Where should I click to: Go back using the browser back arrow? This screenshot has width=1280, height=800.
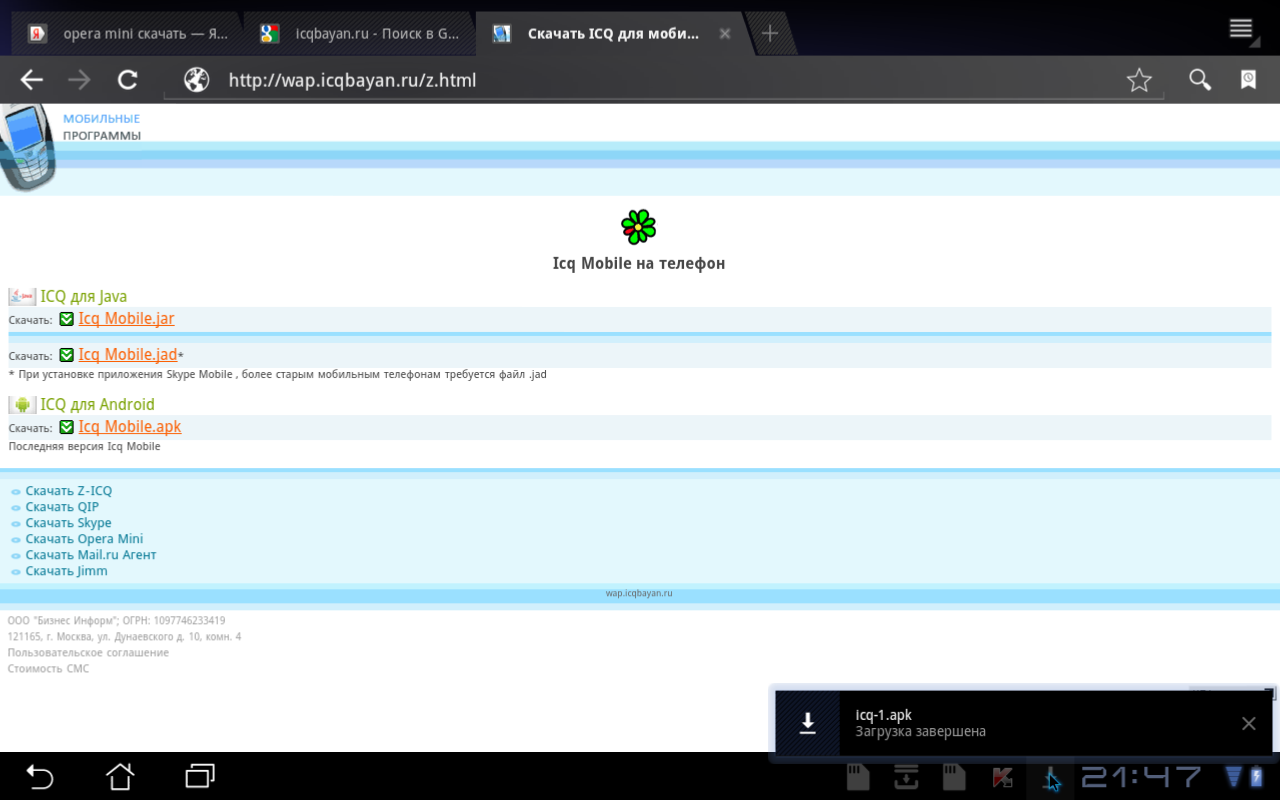tap(32, 80)
